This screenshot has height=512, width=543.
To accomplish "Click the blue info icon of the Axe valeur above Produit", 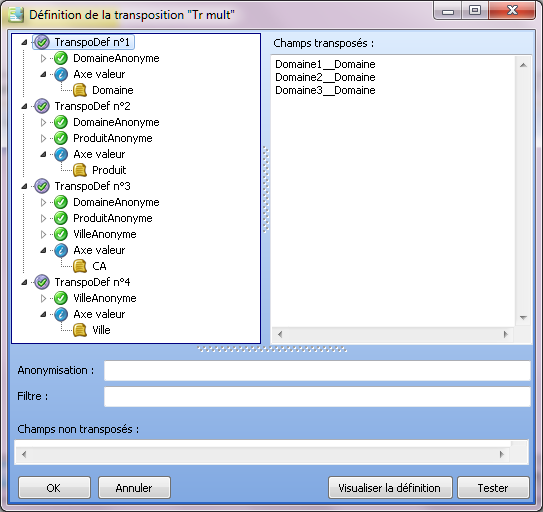I will pos(61,155).
